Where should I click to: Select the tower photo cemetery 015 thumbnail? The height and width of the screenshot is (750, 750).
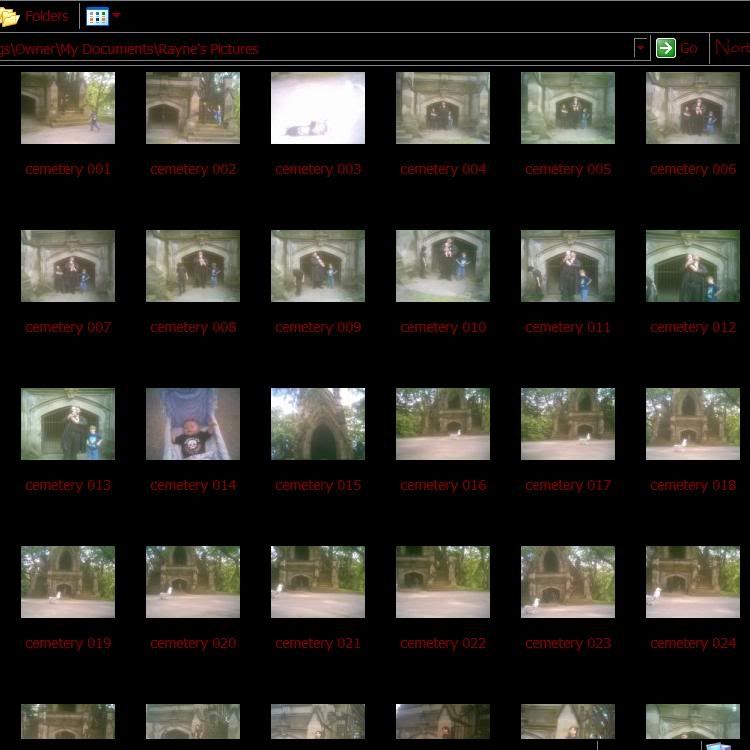[x=318, y=424]
